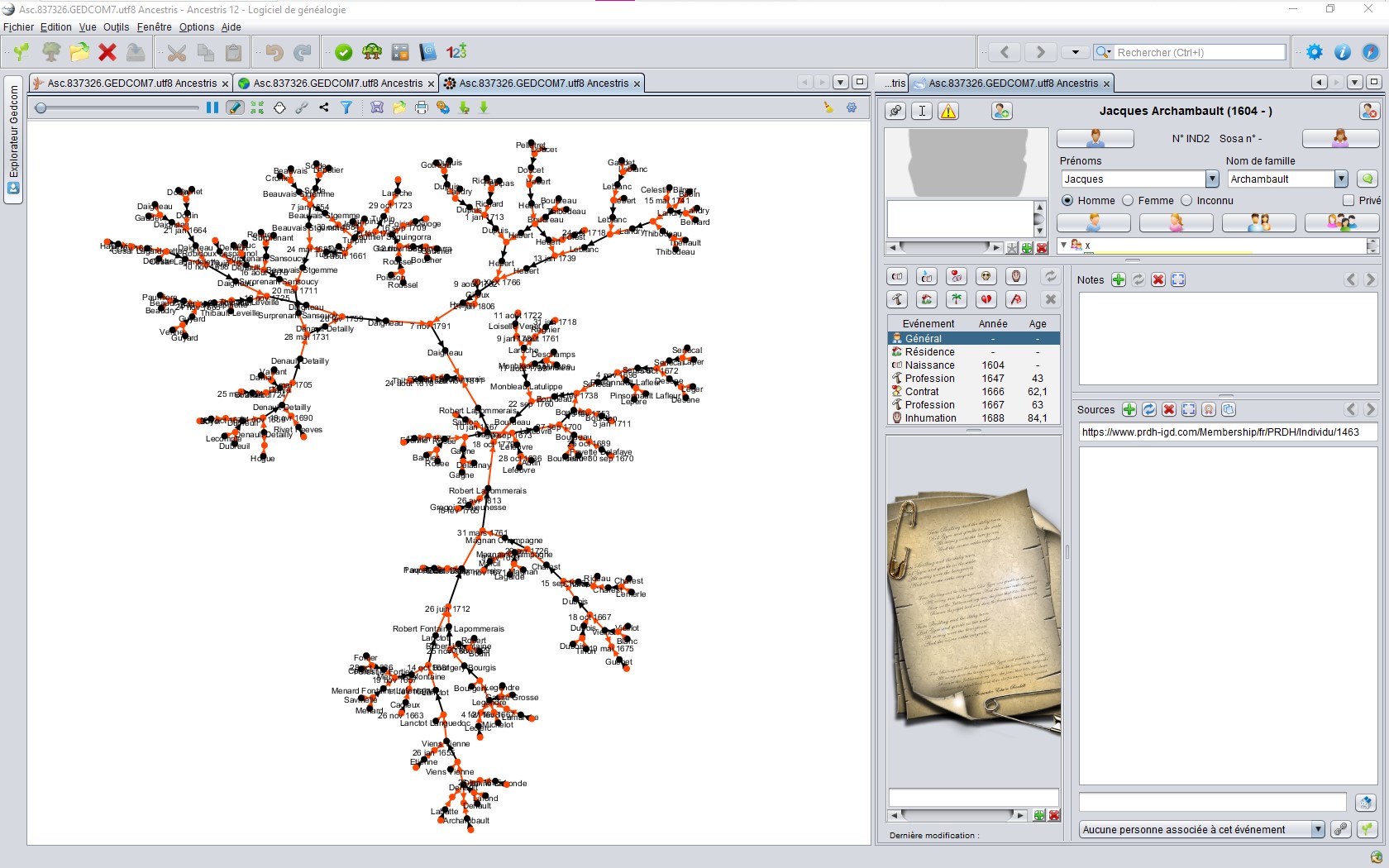This screenshot has height=868, width=1389.
Task: Select the Inconnu radio button
Action: [x=1186, y=201]
